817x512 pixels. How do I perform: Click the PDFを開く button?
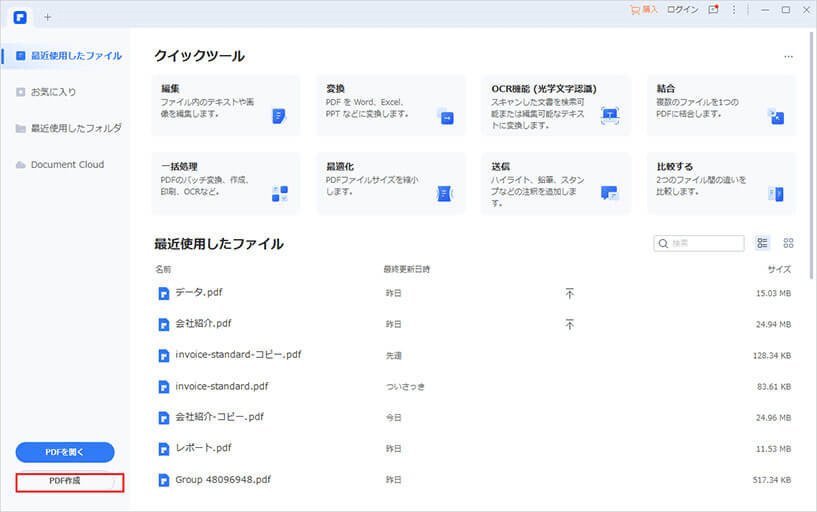coord(65,452)
